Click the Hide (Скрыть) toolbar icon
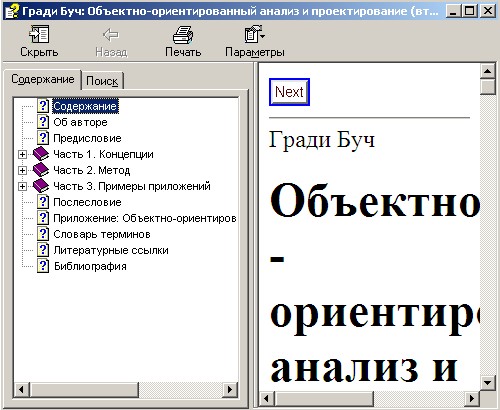Viewport: 500px width, 410px height. (x=39, y=34)
